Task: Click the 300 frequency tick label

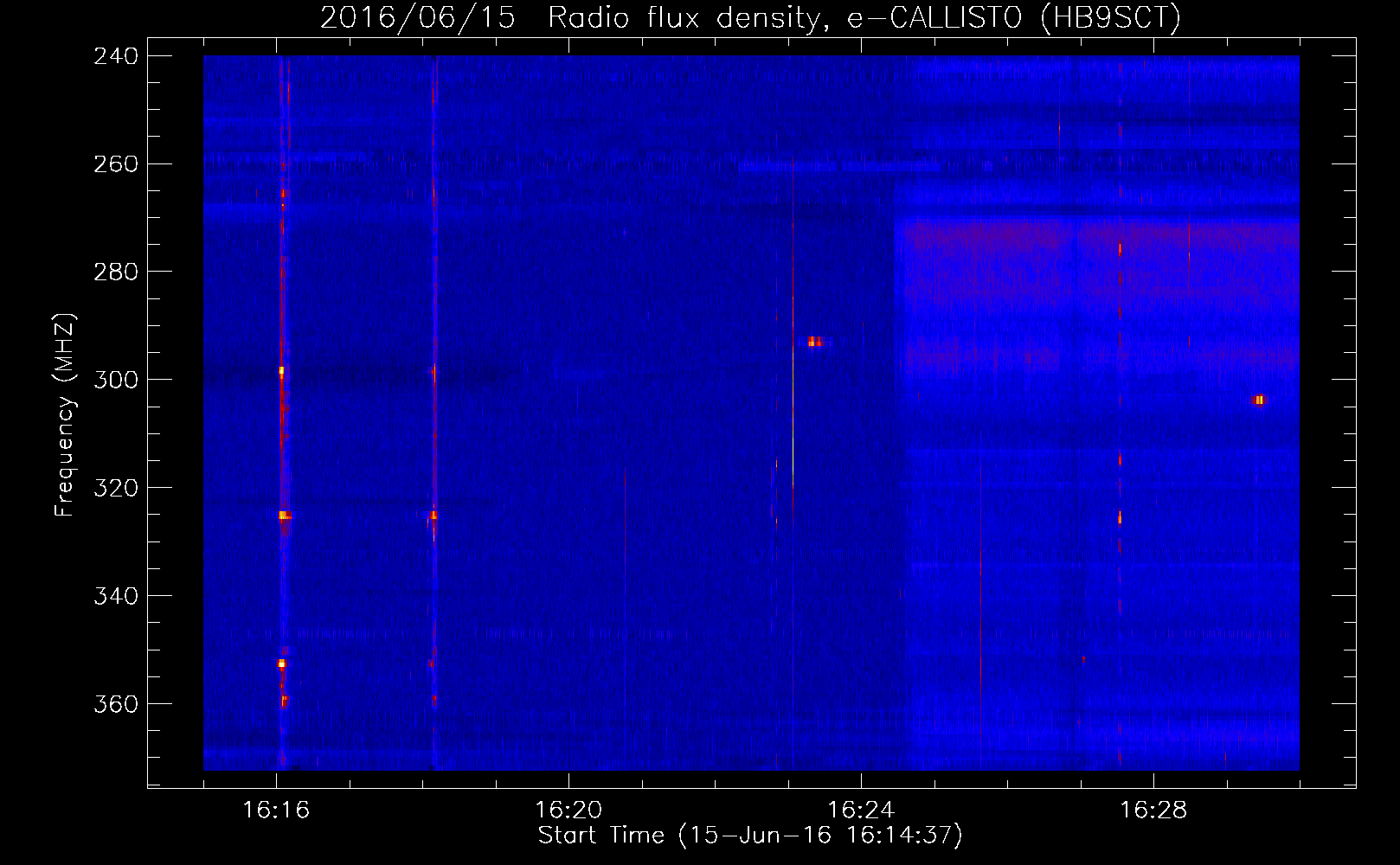Action: (116, 380)
